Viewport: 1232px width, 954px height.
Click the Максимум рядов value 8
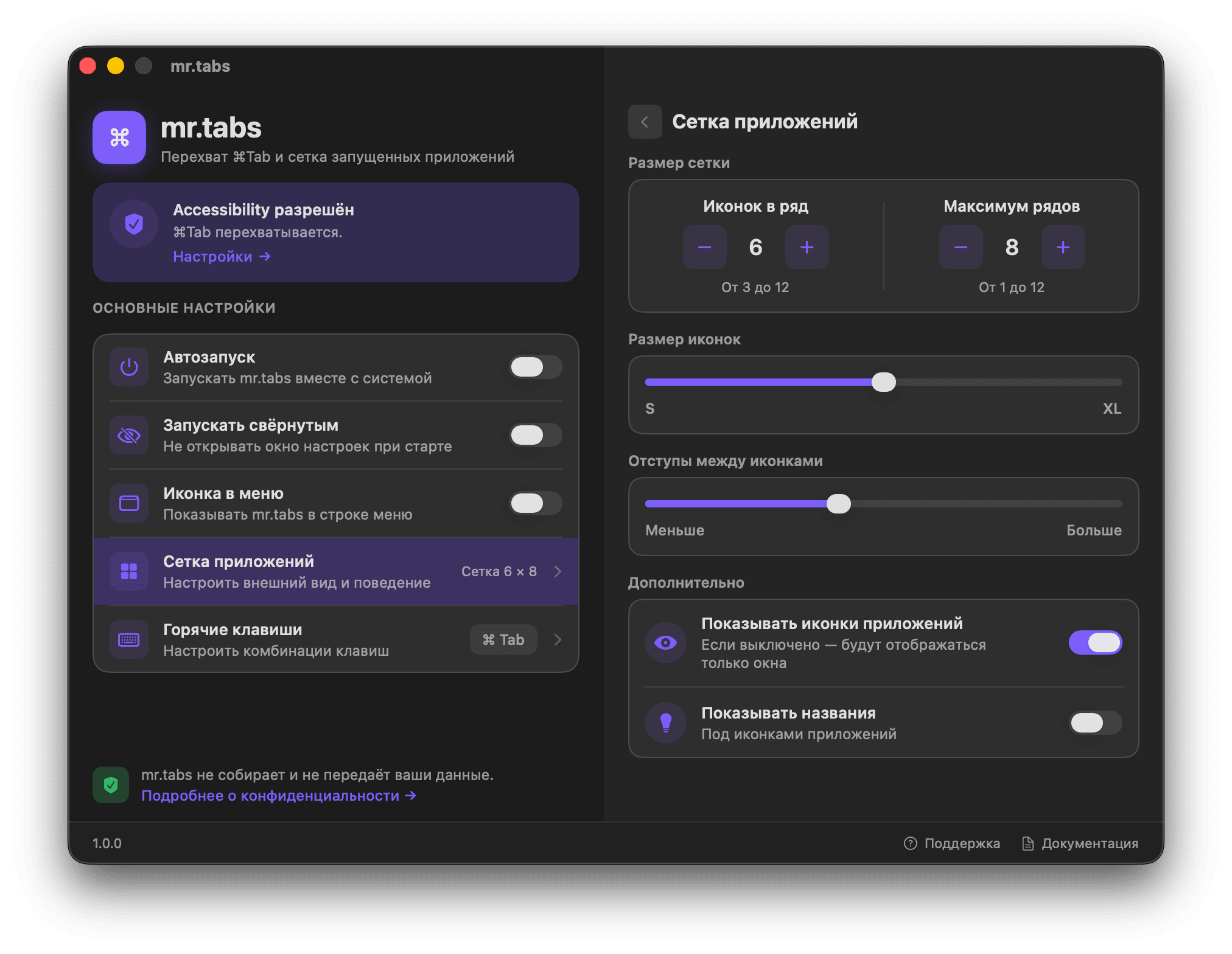1012,247
